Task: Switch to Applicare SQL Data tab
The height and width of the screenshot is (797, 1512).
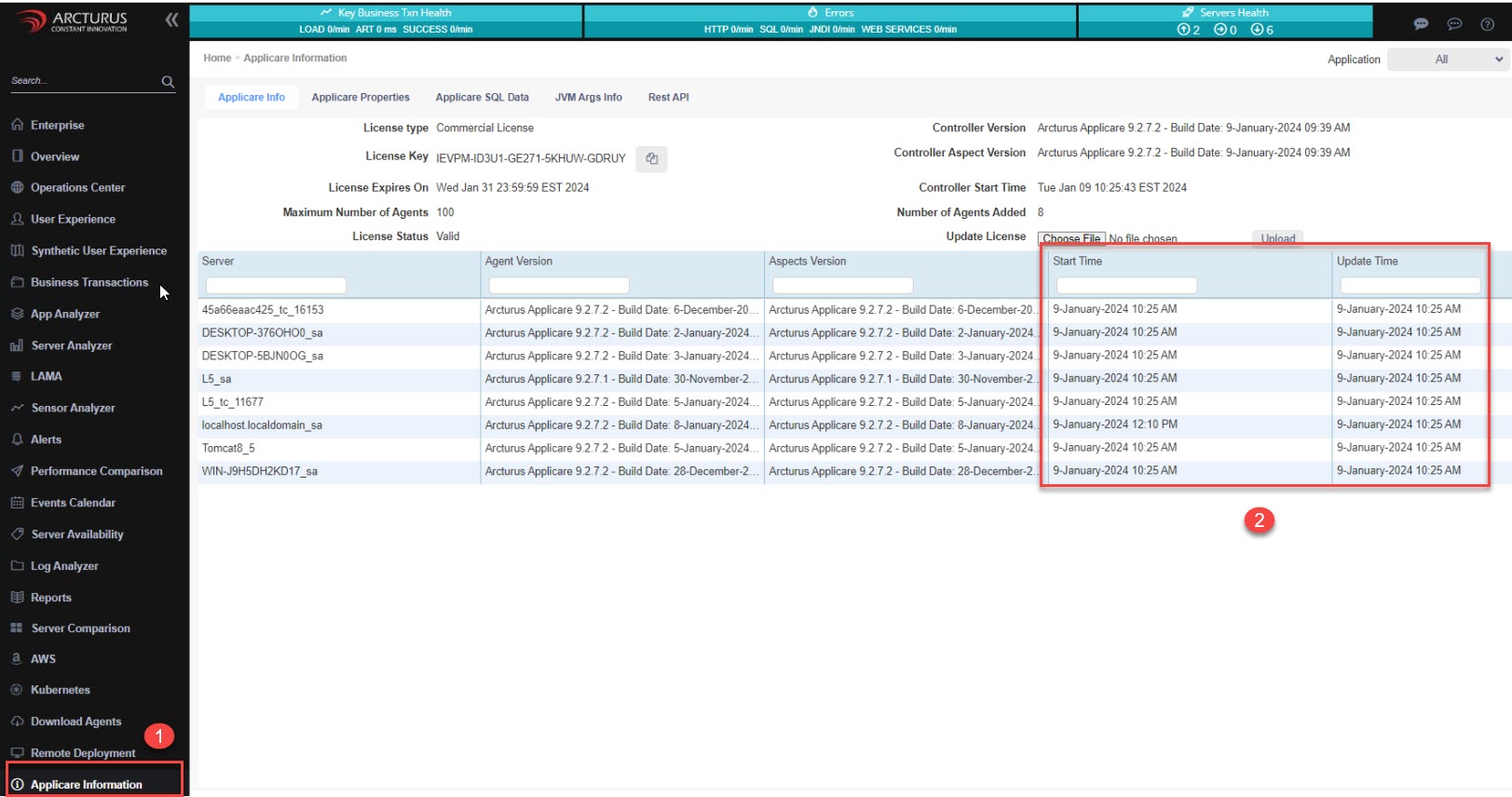Action: (x=482, y=97)
